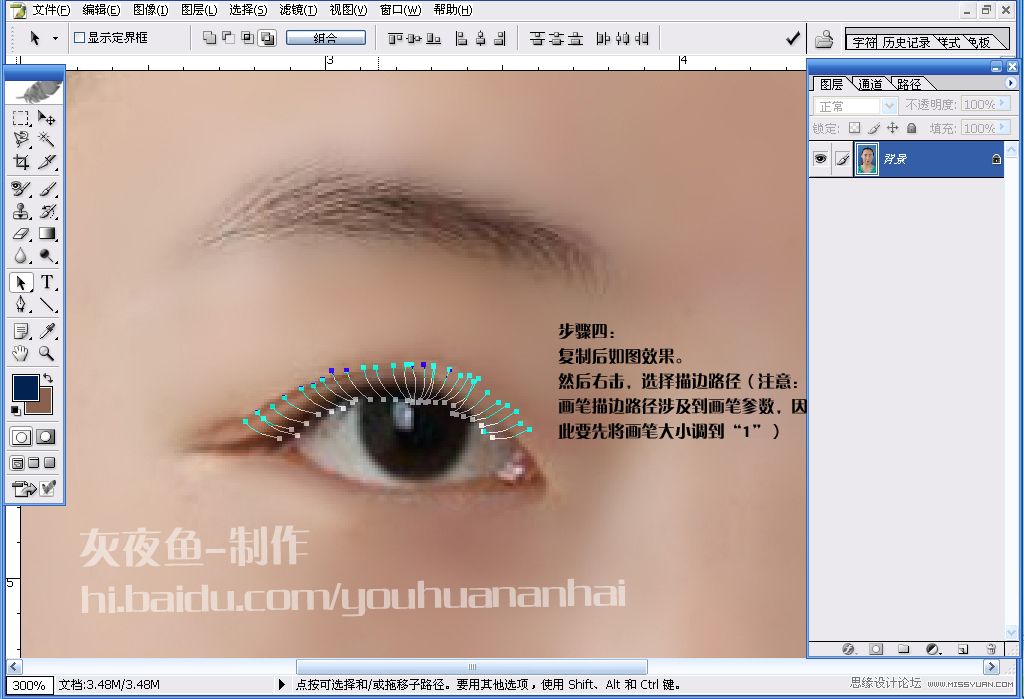Click the Combine button
This screenshot has height=699, width=1024.
[x=326, y=38]
